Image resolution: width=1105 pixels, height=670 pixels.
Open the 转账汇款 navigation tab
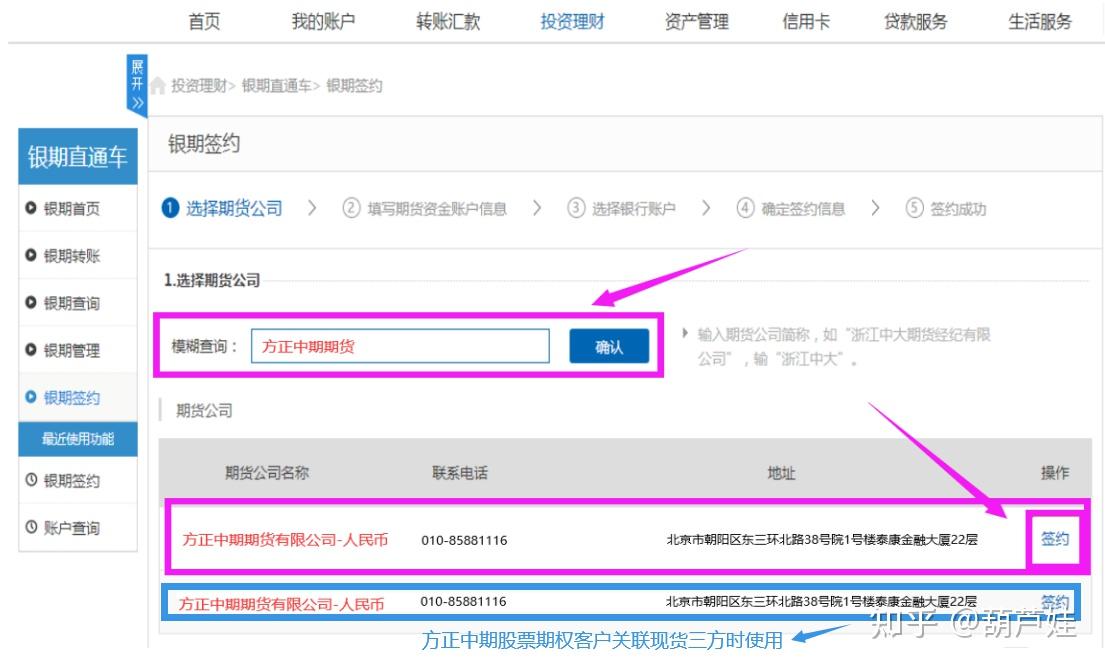pyautogui.click(x=448, y=22)
